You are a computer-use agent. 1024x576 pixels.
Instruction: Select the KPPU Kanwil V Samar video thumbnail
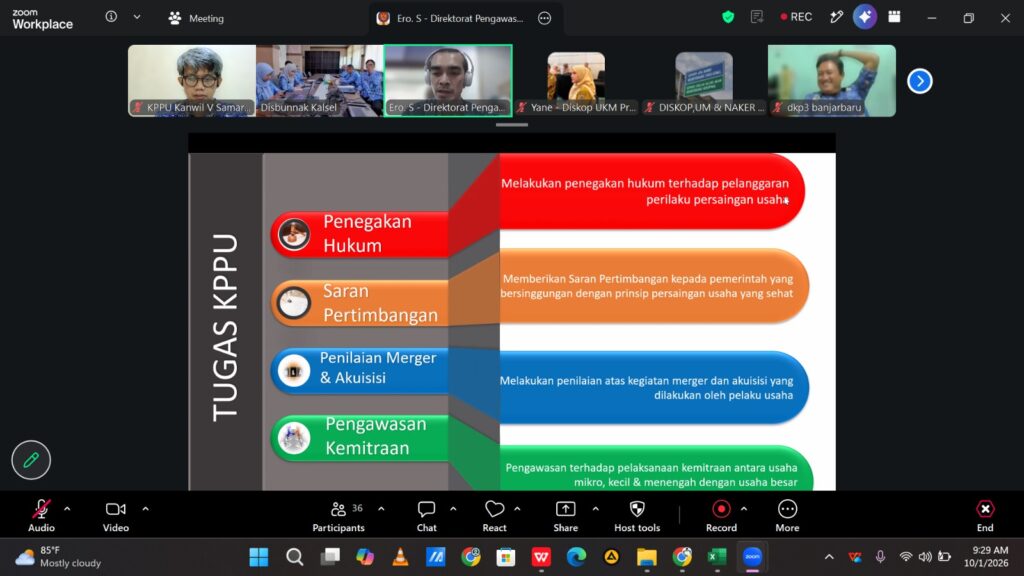[192, 81]
